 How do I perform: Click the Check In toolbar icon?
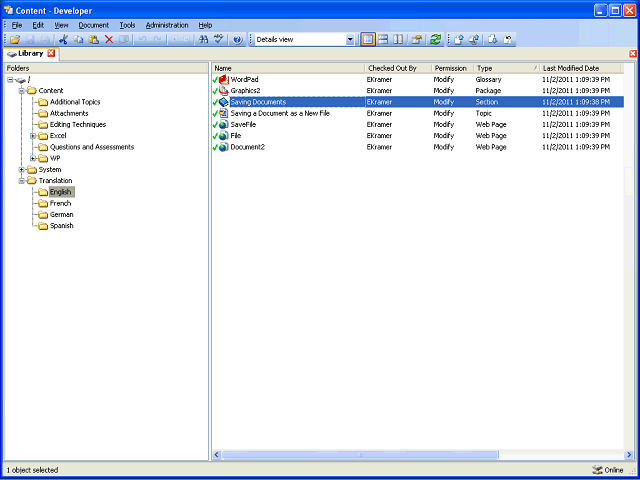pyautogui.click(x=459, y=40)
